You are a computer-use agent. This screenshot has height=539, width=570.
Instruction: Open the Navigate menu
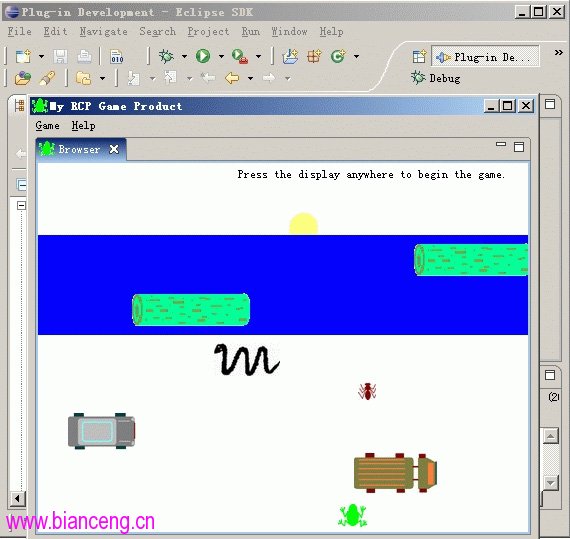click(x=103, y=32)
